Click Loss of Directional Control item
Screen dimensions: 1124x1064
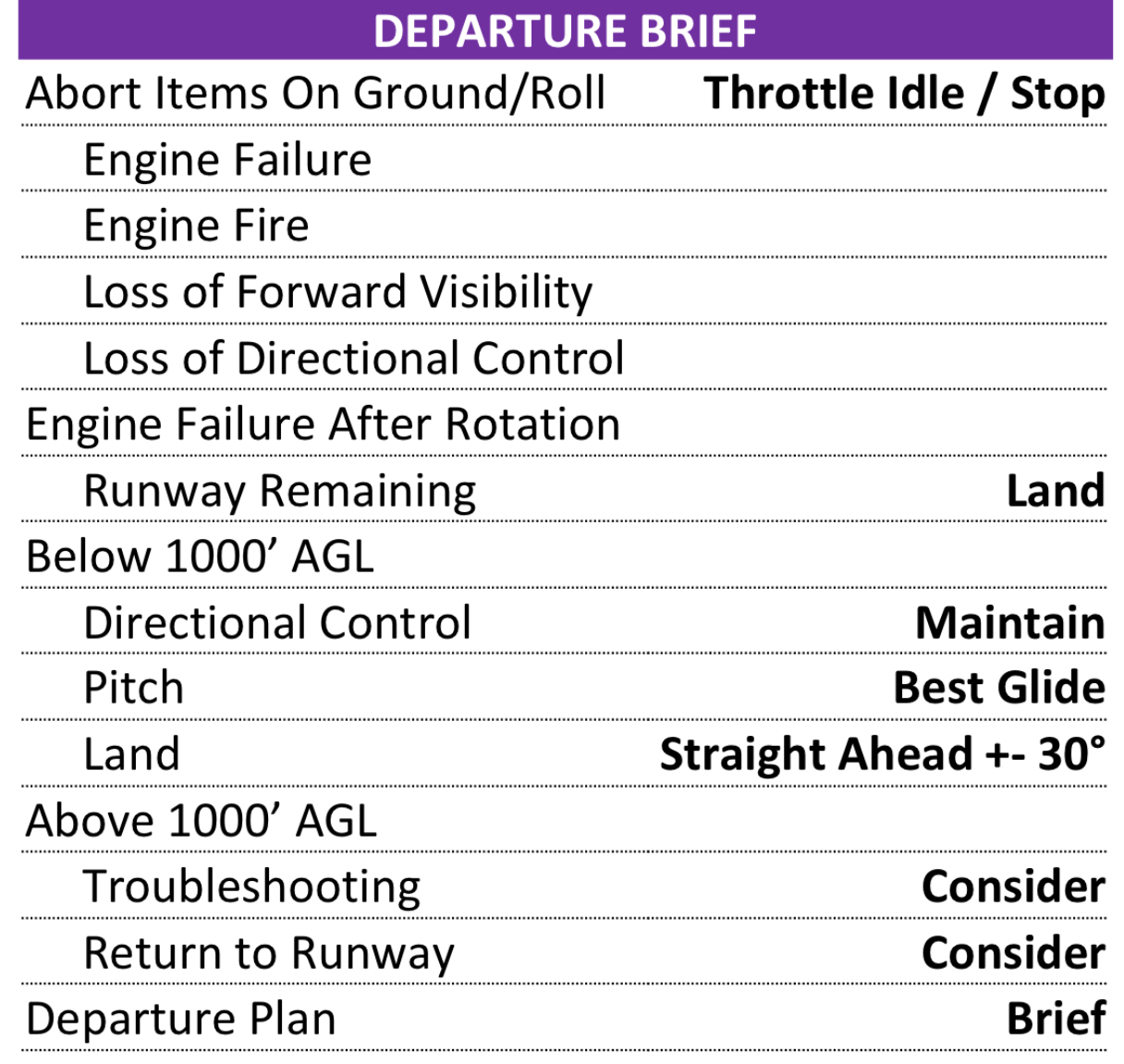coord(353,359)
